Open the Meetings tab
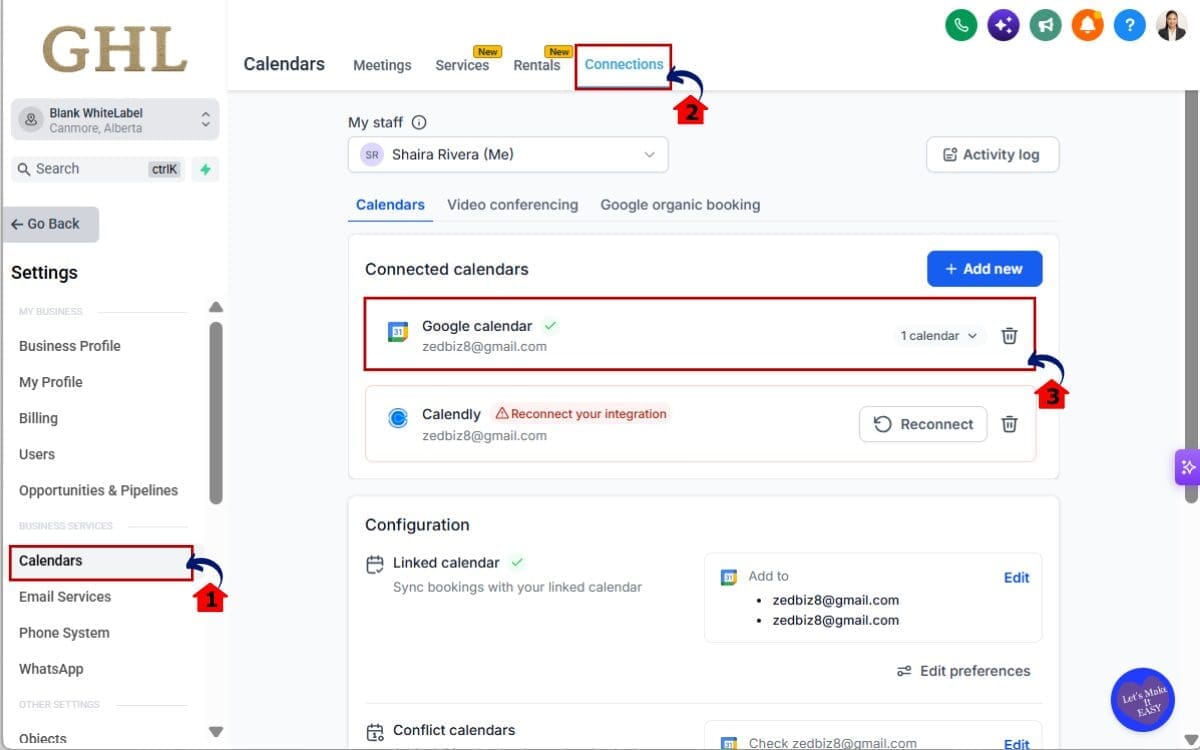1200x750 pixels. point(382,65)
